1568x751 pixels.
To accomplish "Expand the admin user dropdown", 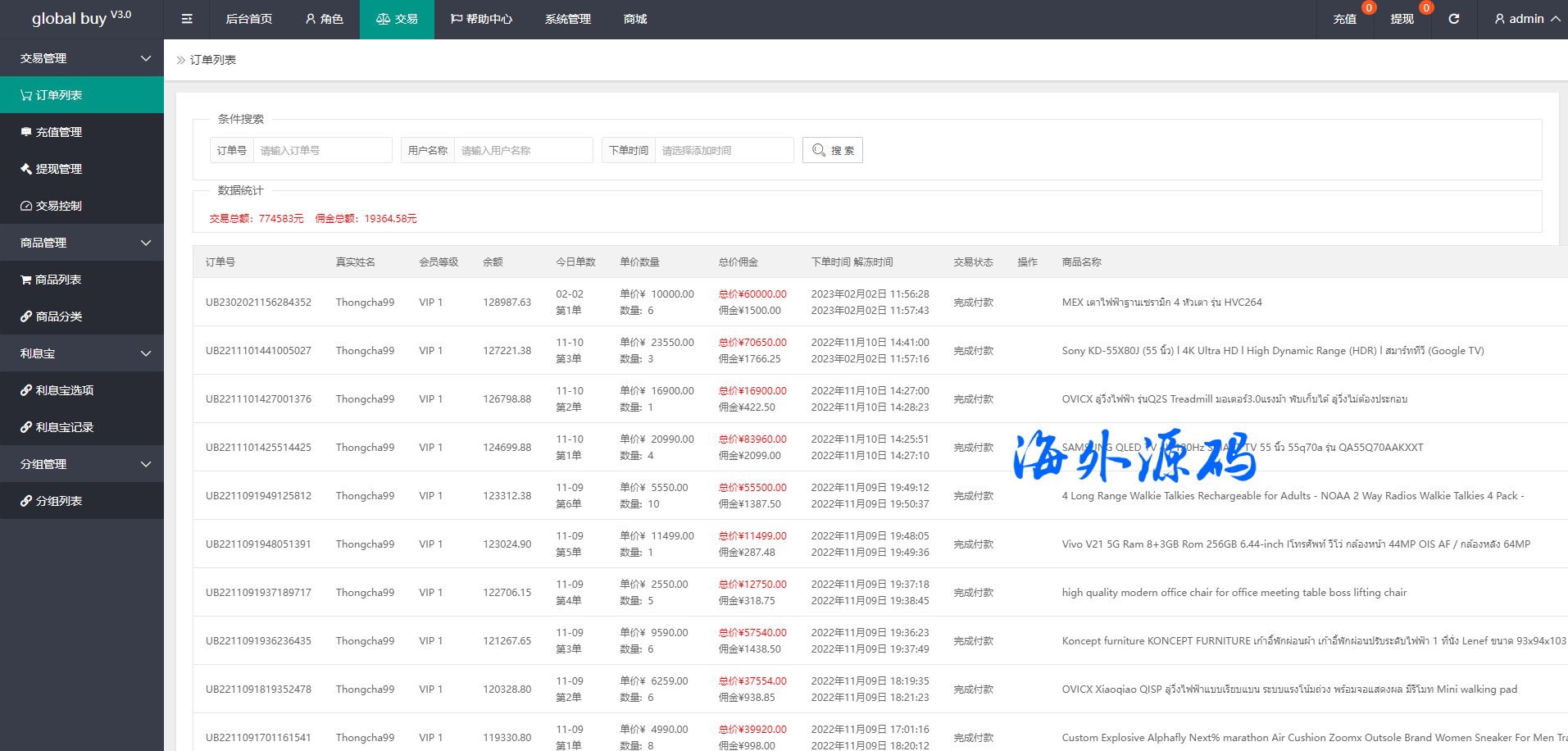I will (x=1526, y=19).
